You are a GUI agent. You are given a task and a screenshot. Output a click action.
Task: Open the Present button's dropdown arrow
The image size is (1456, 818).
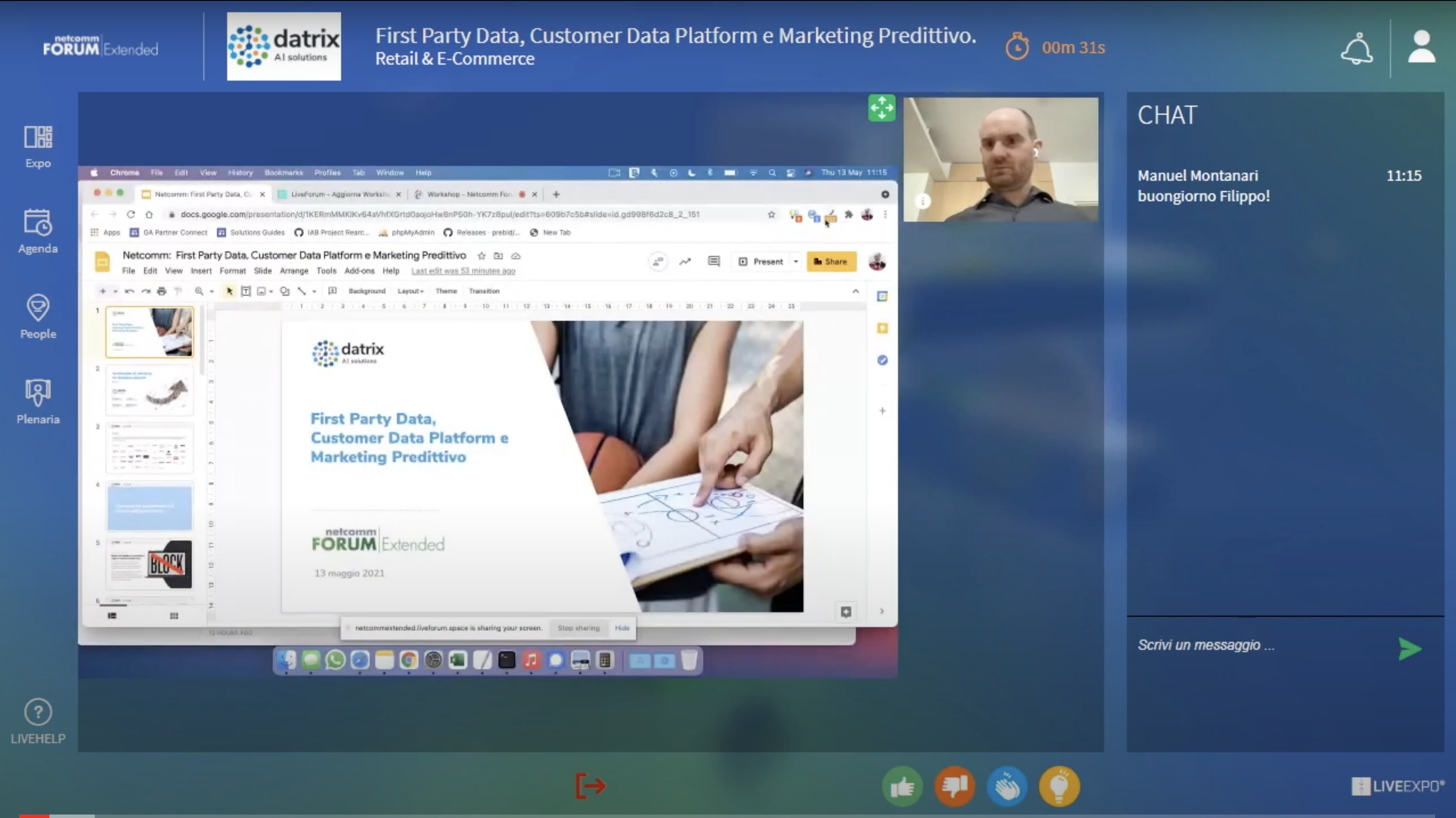(x=795, y=261)
